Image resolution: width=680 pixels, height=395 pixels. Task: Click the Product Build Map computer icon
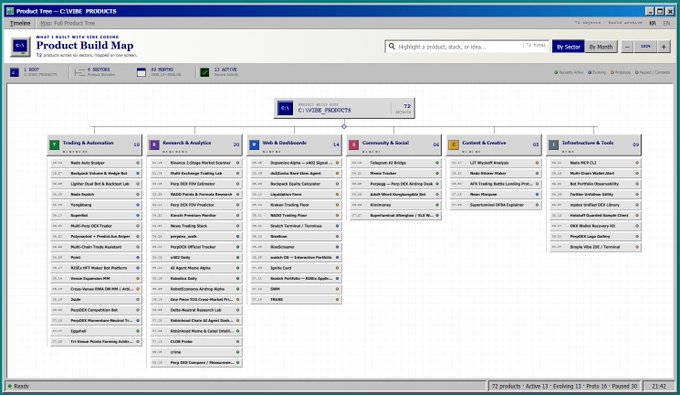click(20, 46)
